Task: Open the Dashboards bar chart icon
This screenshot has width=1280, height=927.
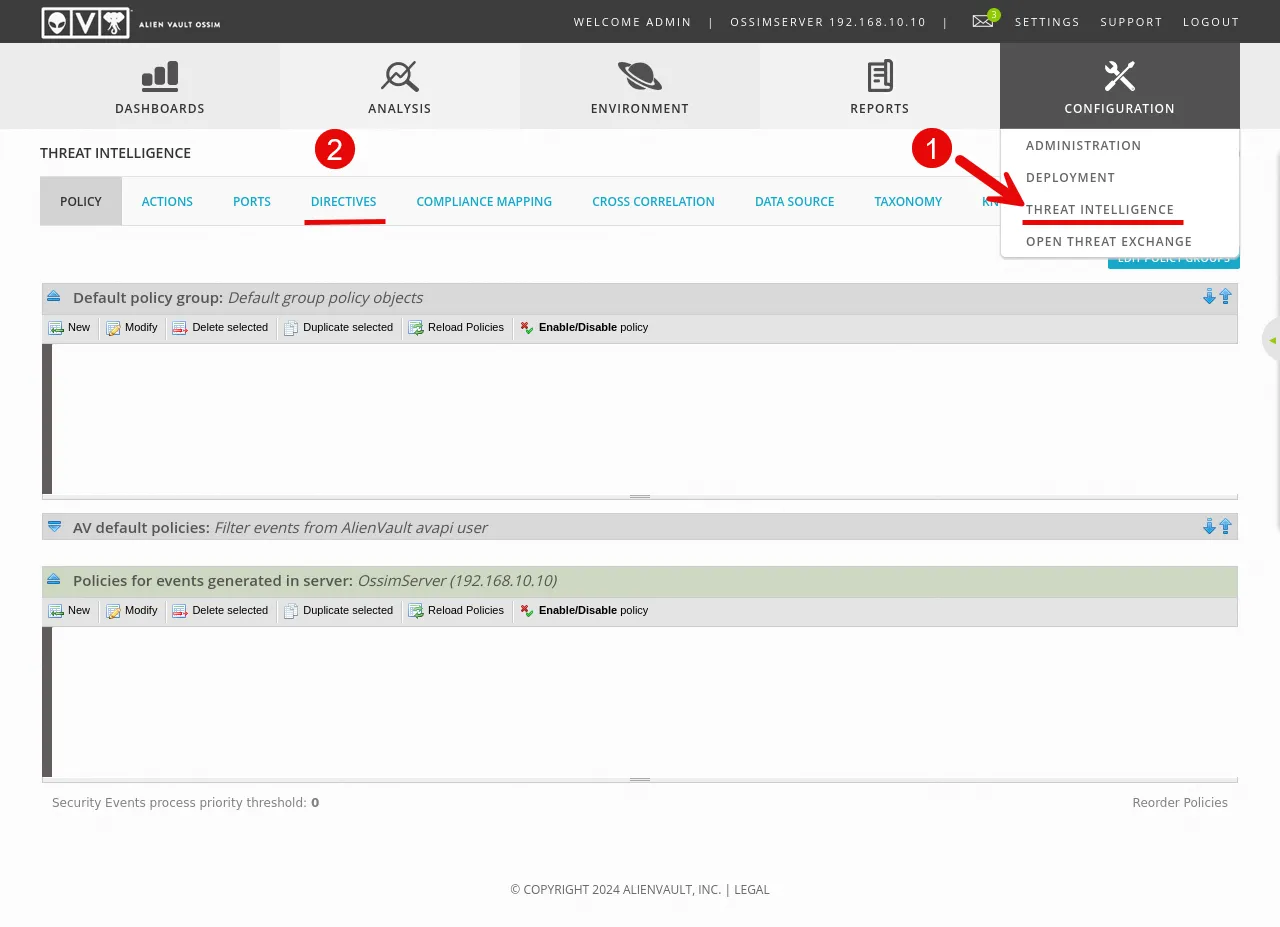Action: pyautogui.click(x=160, y=76)
